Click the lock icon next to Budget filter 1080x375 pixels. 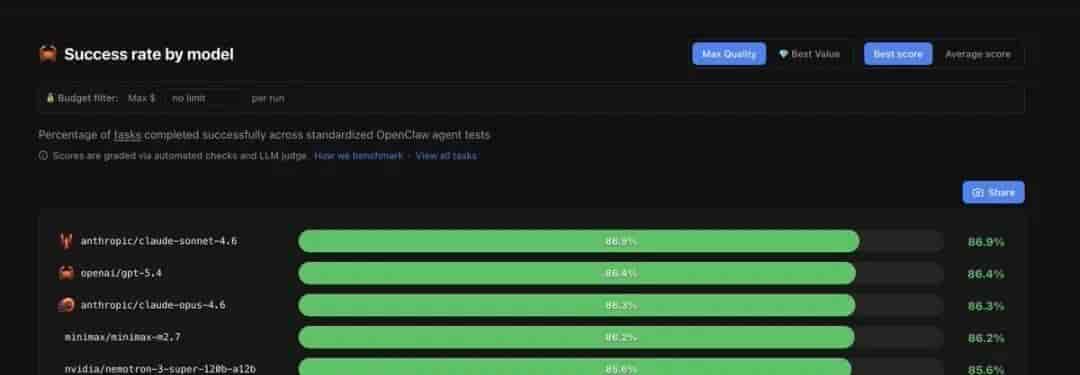[x=50, y=98]
